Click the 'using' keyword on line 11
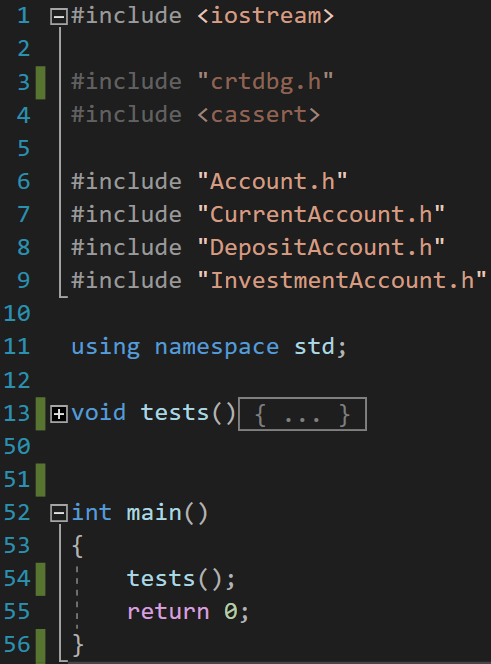This screenshot has width=491, height=664. 105,347
